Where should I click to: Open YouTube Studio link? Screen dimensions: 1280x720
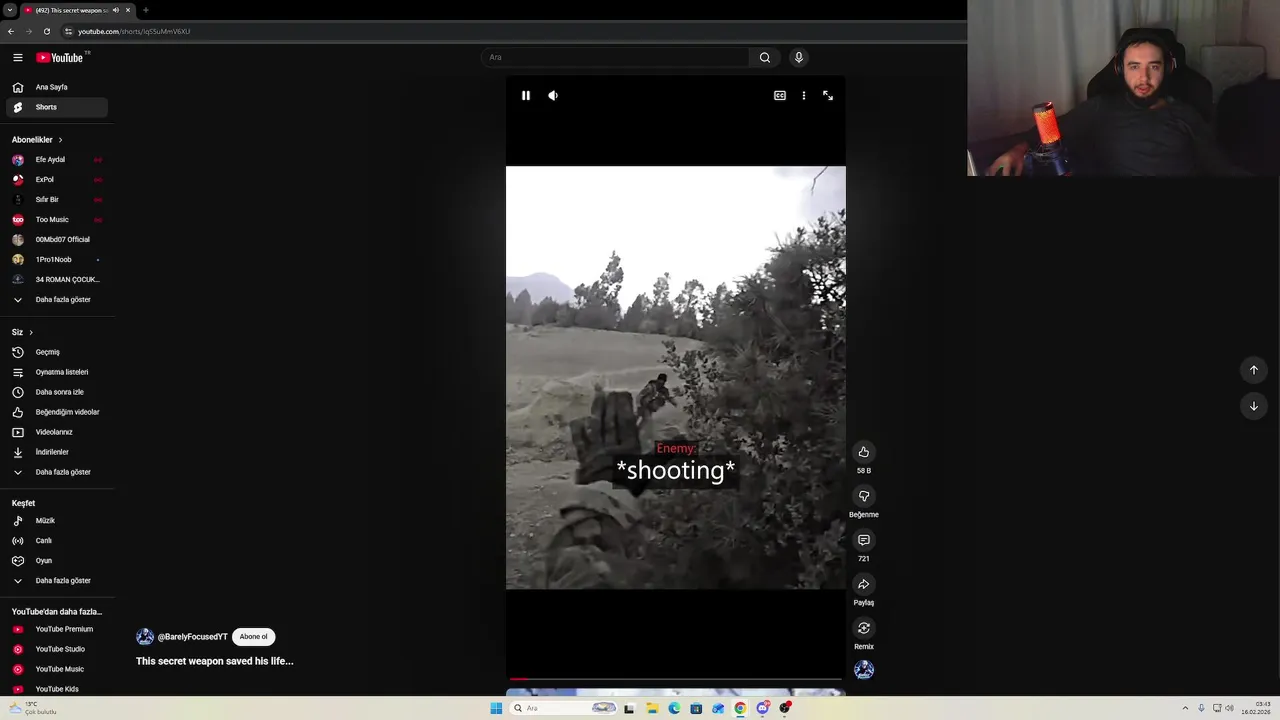tap(57, 649)
